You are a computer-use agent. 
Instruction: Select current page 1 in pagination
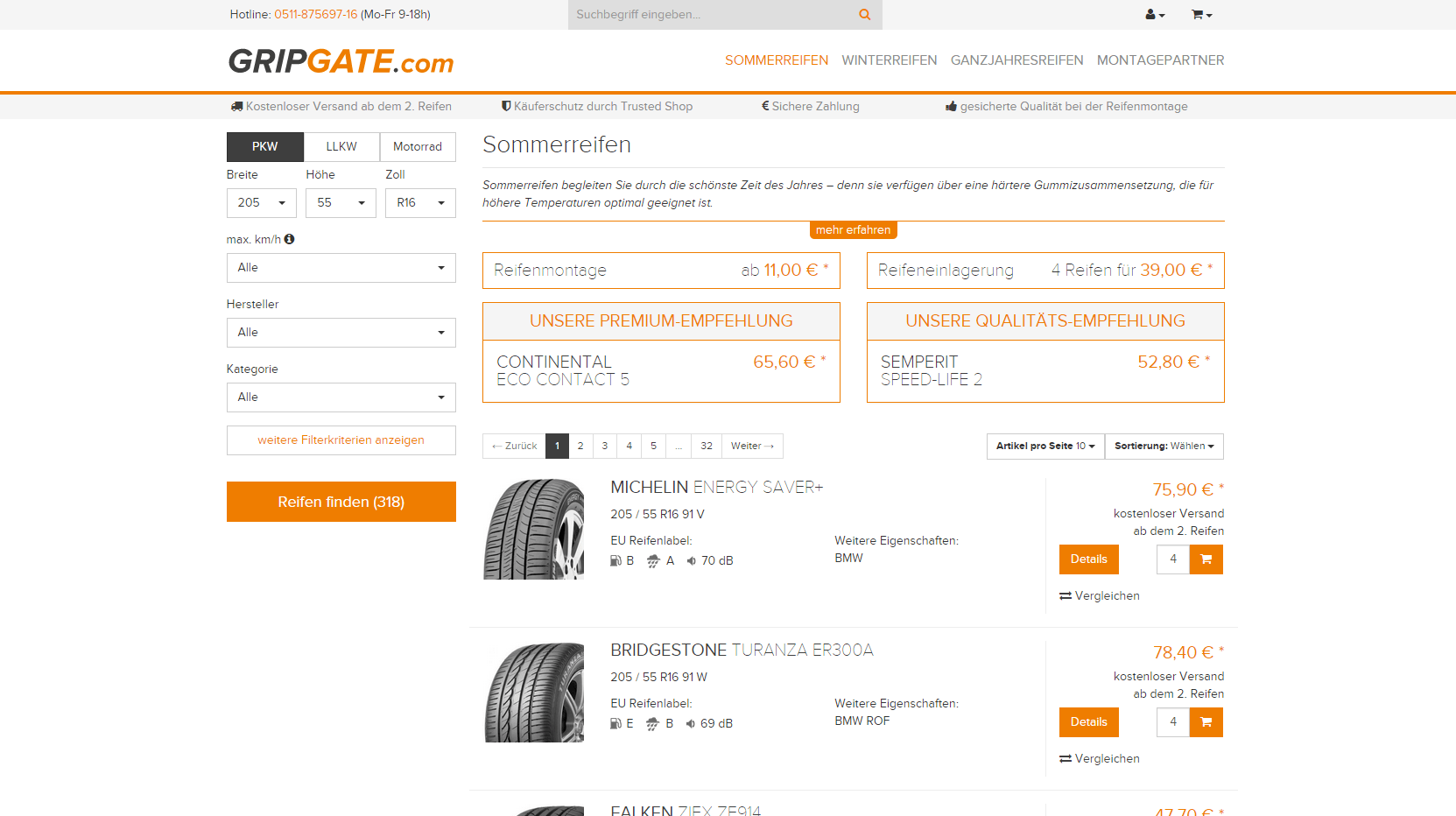click(x=557, y=447)
